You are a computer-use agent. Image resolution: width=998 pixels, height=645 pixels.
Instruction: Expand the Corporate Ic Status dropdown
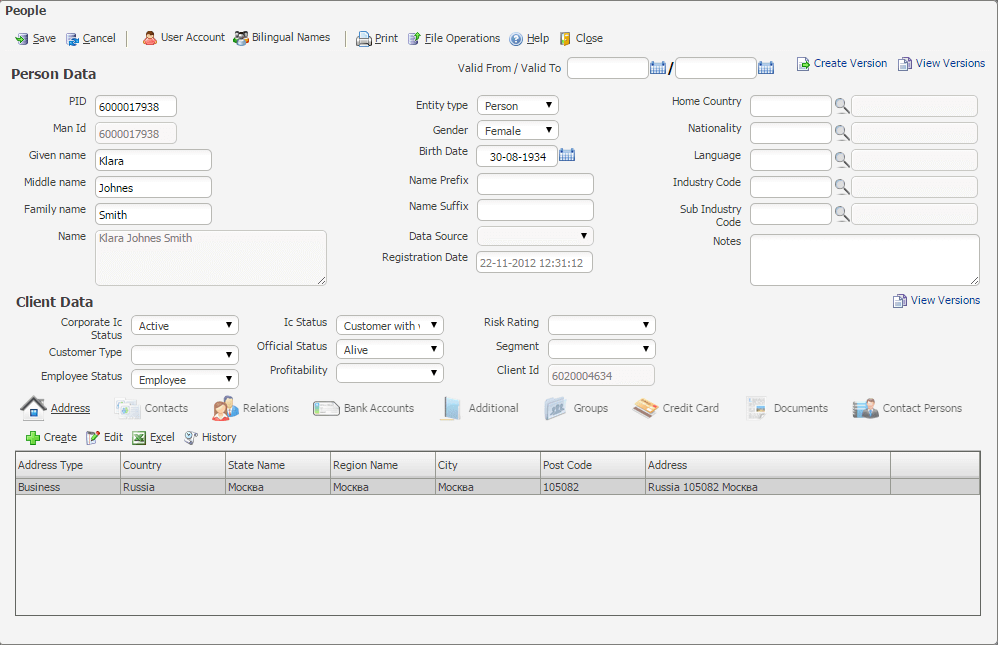click(x=185, y=326)
